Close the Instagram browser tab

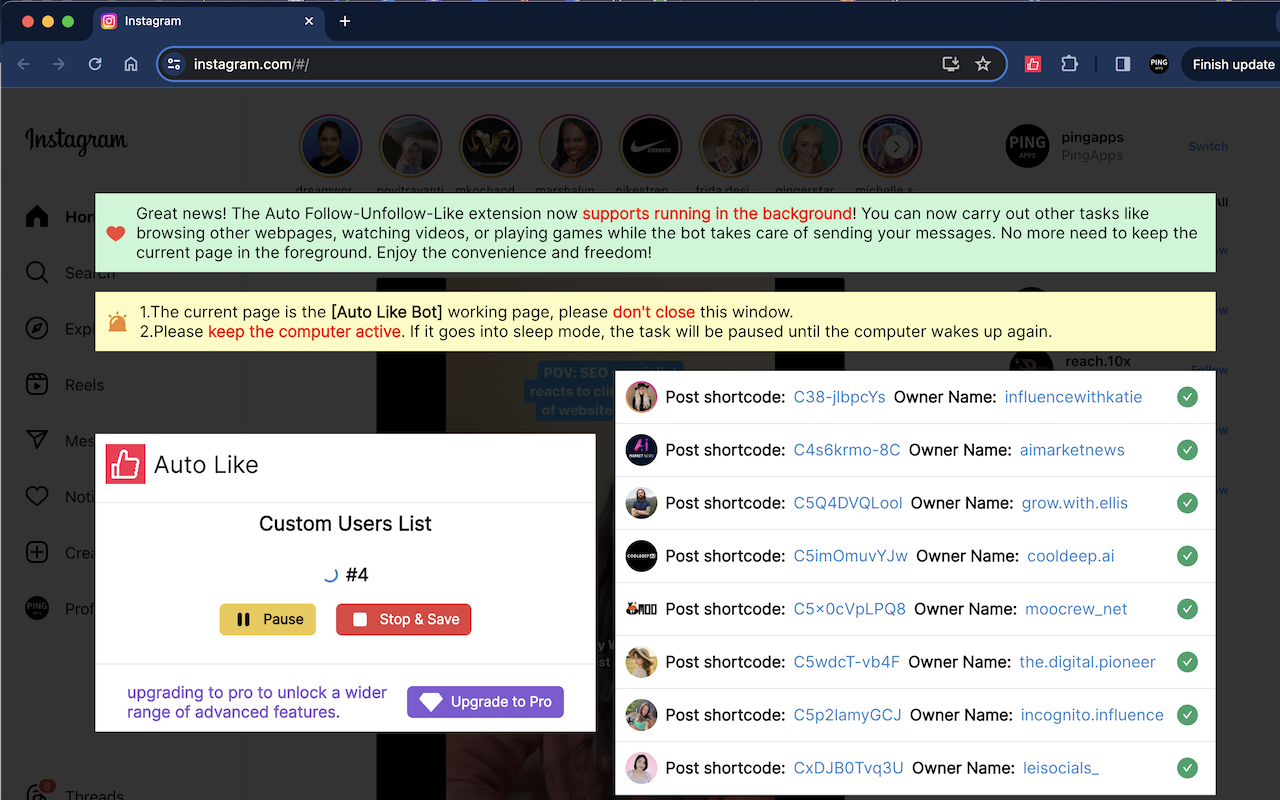click(x=309, y=21)
